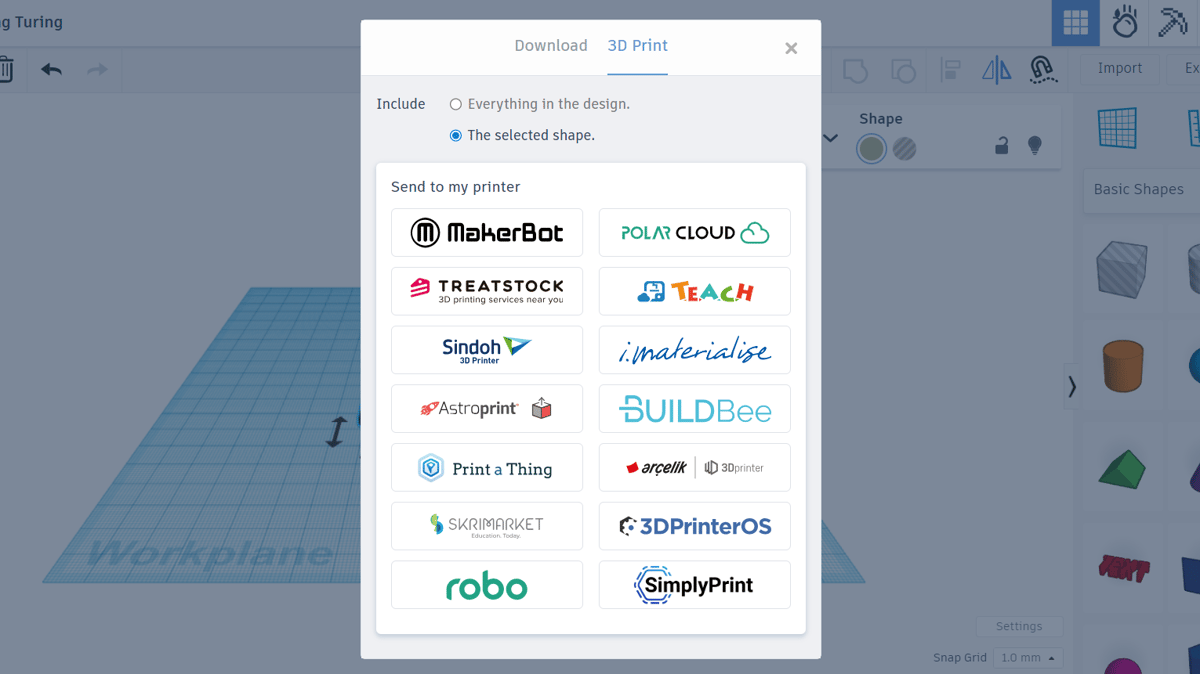Send to Polar Cloud
The image size is (1200, 674).
[x=695, y=233]
